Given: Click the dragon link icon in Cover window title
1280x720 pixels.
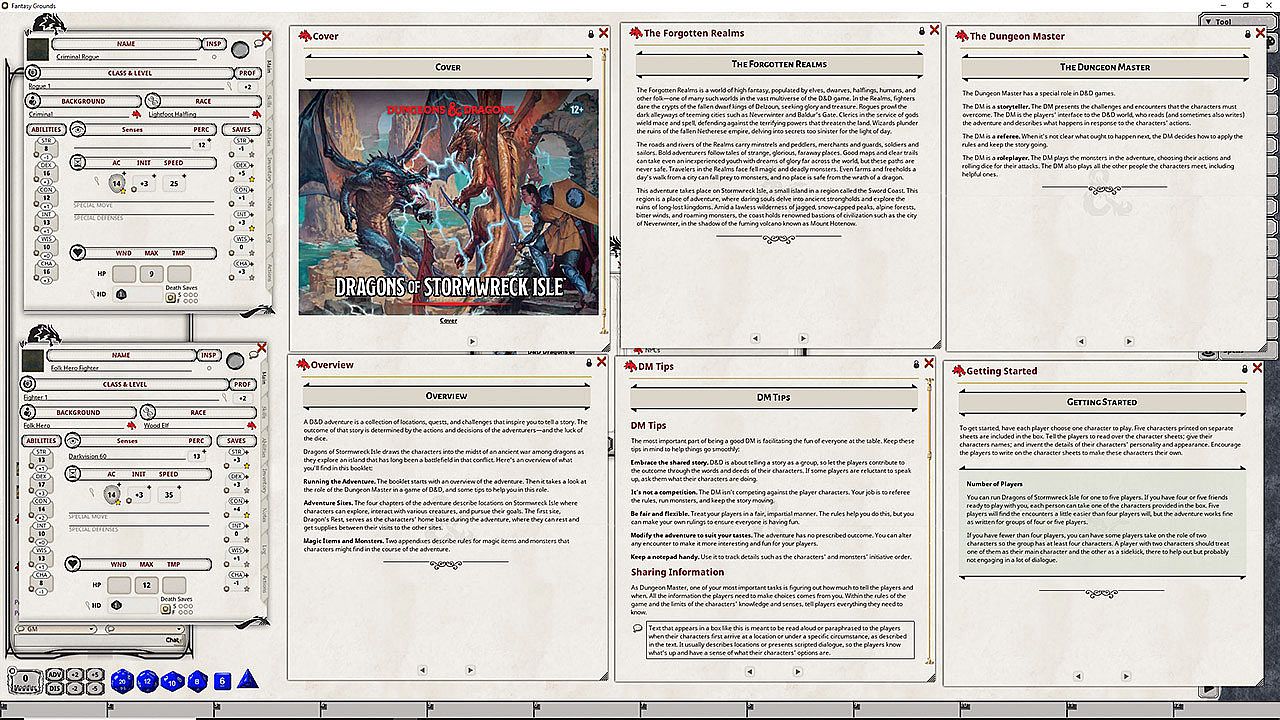Looking at the screenshot, I should tap(303, 36).
